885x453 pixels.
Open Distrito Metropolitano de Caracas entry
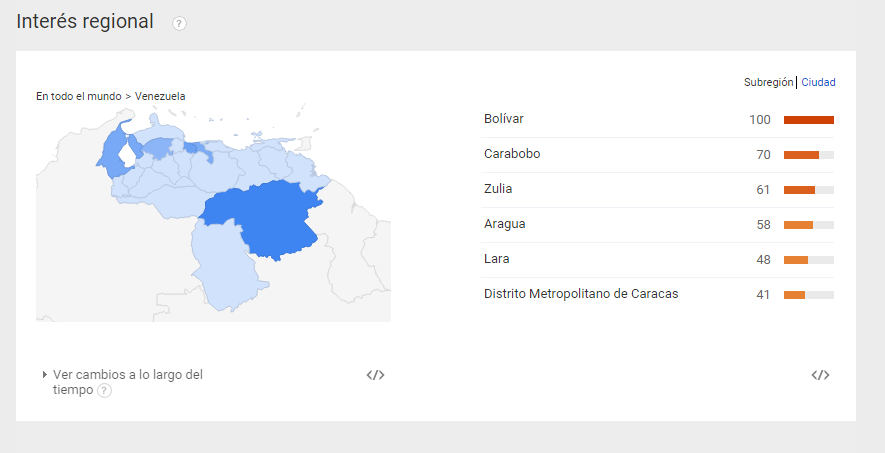(x=580, y=294)
